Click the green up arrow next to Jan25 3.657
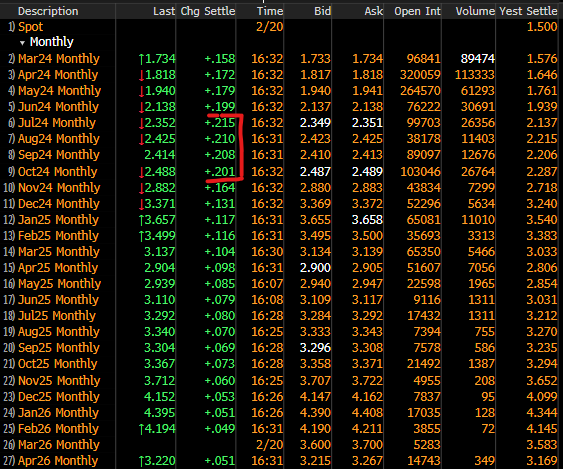Viewport: 563px width, 469px height. pos(141,220)
